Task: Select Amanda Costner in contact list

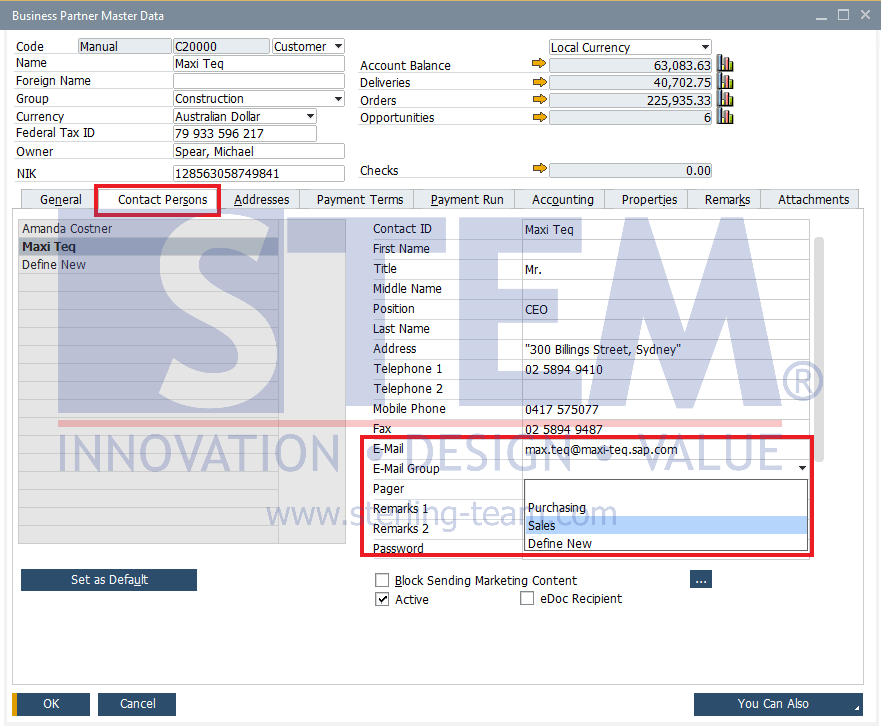Action: coord(67,229)
